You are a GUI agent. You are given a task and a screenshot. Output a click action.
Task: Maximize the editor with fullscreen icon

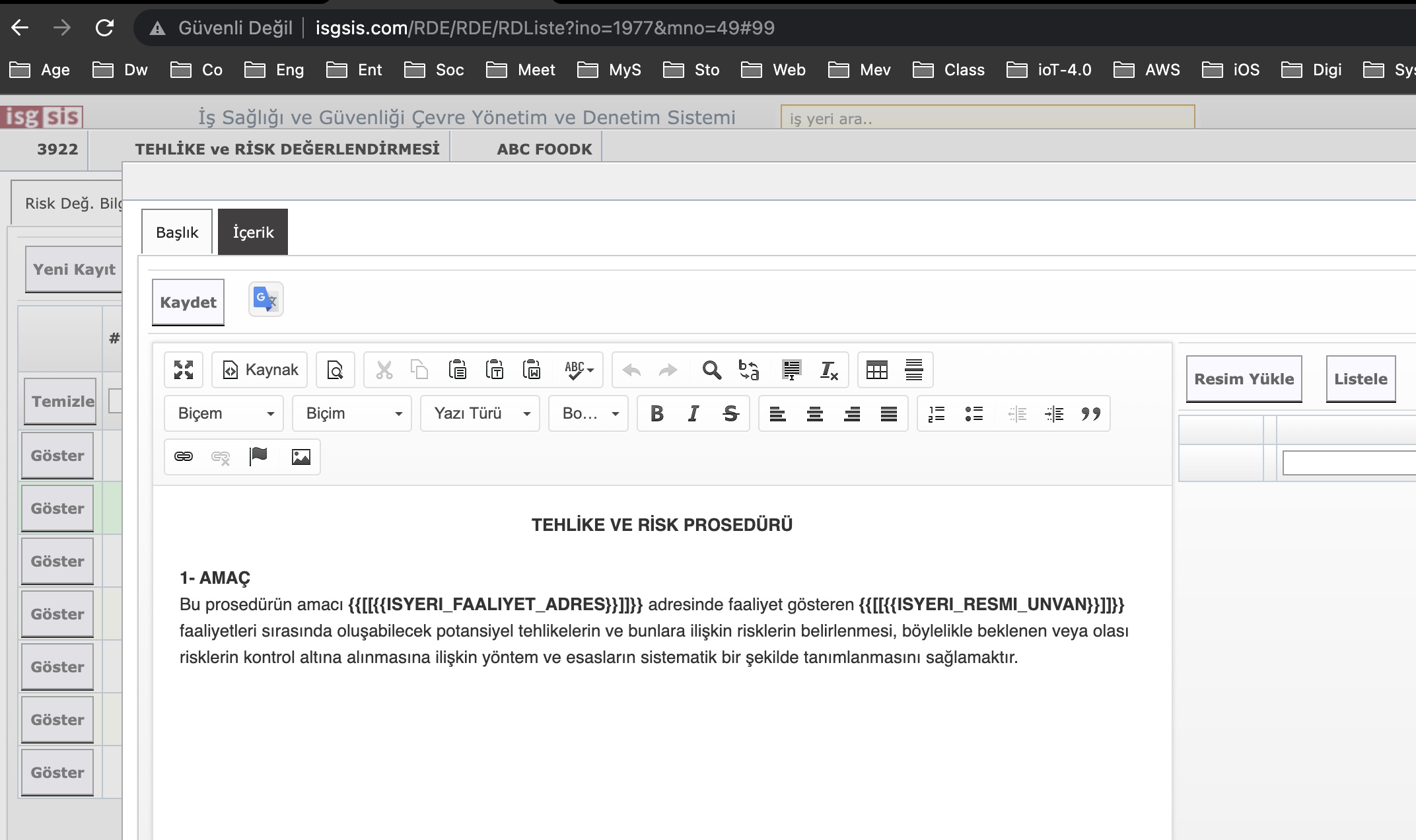(x=184, y=370)
